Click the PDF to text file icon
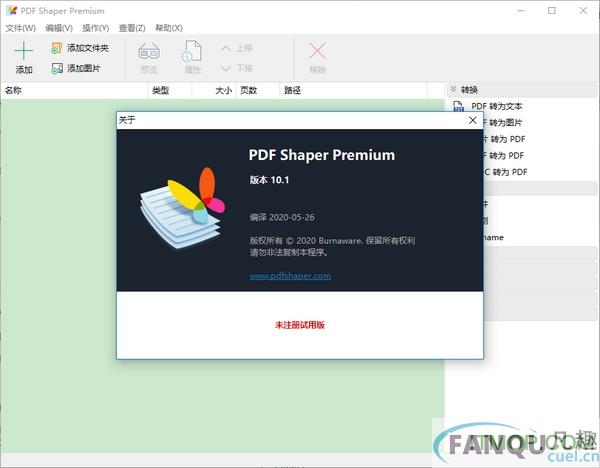Viewport: 600px width, 468px height. [458, 106]
